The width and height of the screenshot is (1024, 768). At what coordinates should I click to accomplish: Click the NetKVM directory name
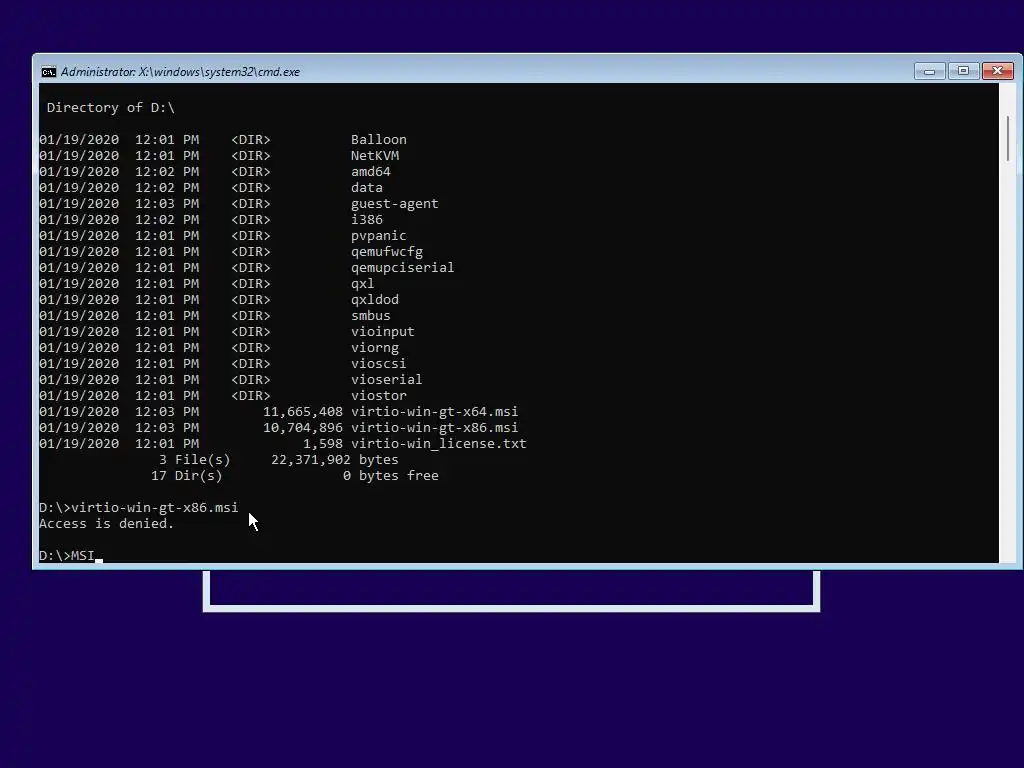375,155
